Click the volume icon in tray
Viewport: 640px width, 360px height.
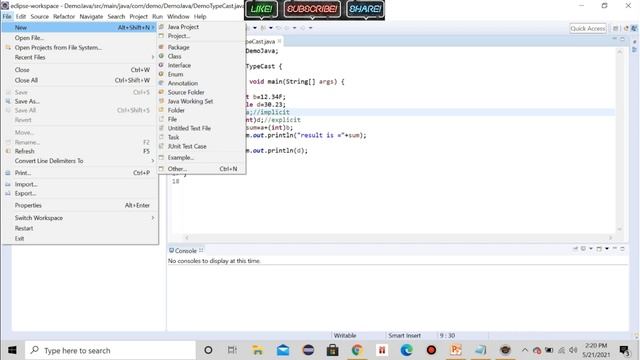pyautogui.click(x=573, y=350)
